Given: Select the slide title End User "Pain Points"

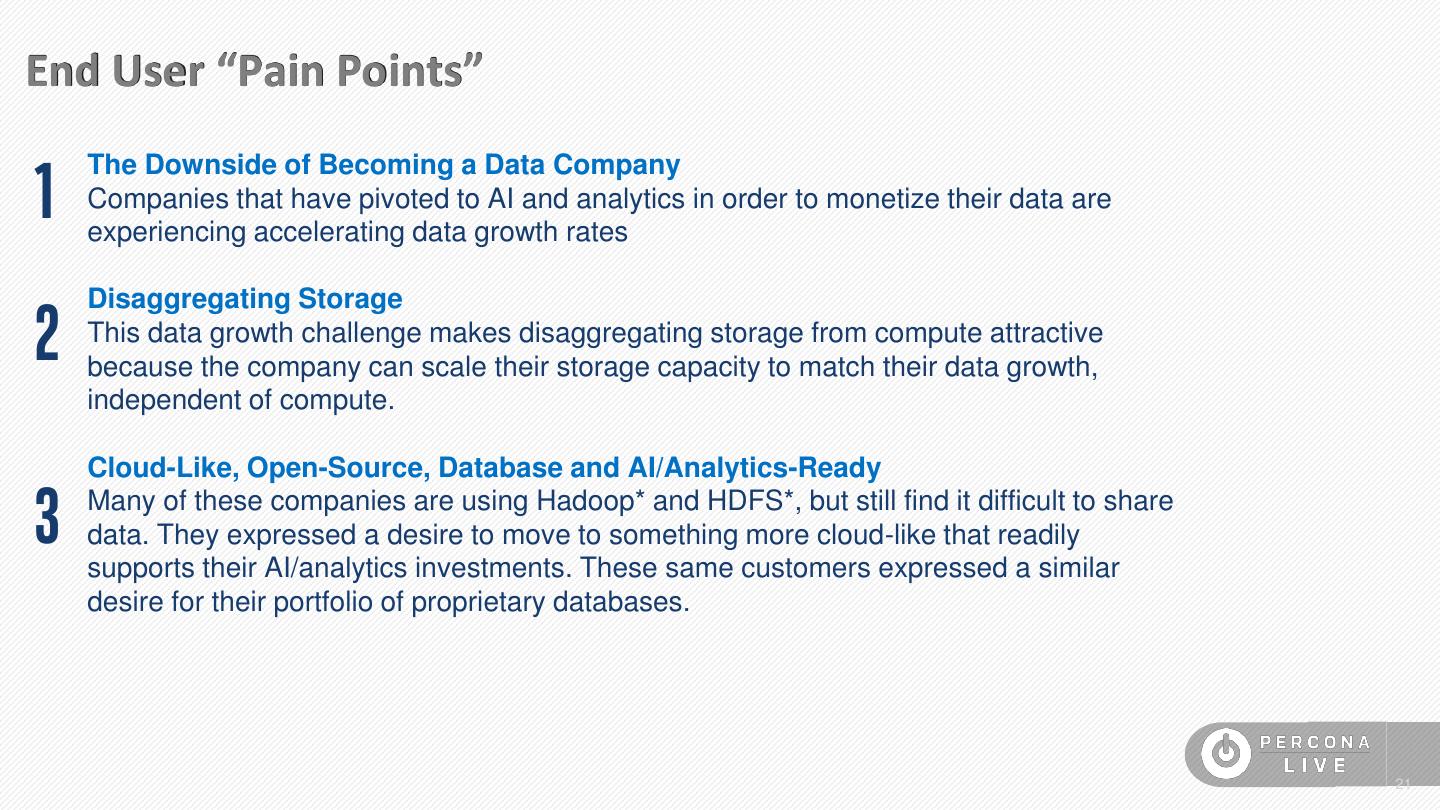Looking at the screenshot, I should pos(255,71).
